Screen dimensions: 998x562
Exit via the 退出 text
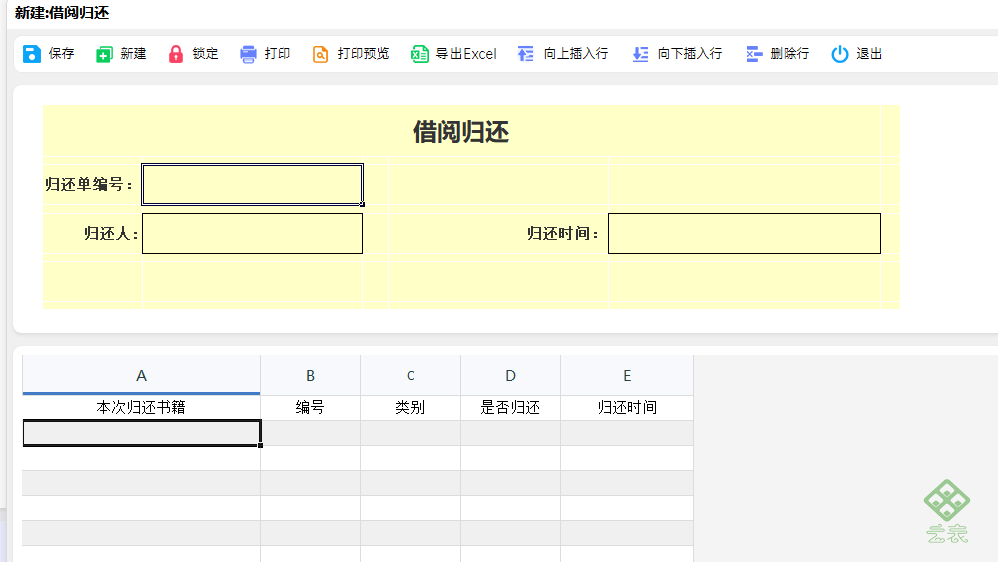[x=869, y=53]
